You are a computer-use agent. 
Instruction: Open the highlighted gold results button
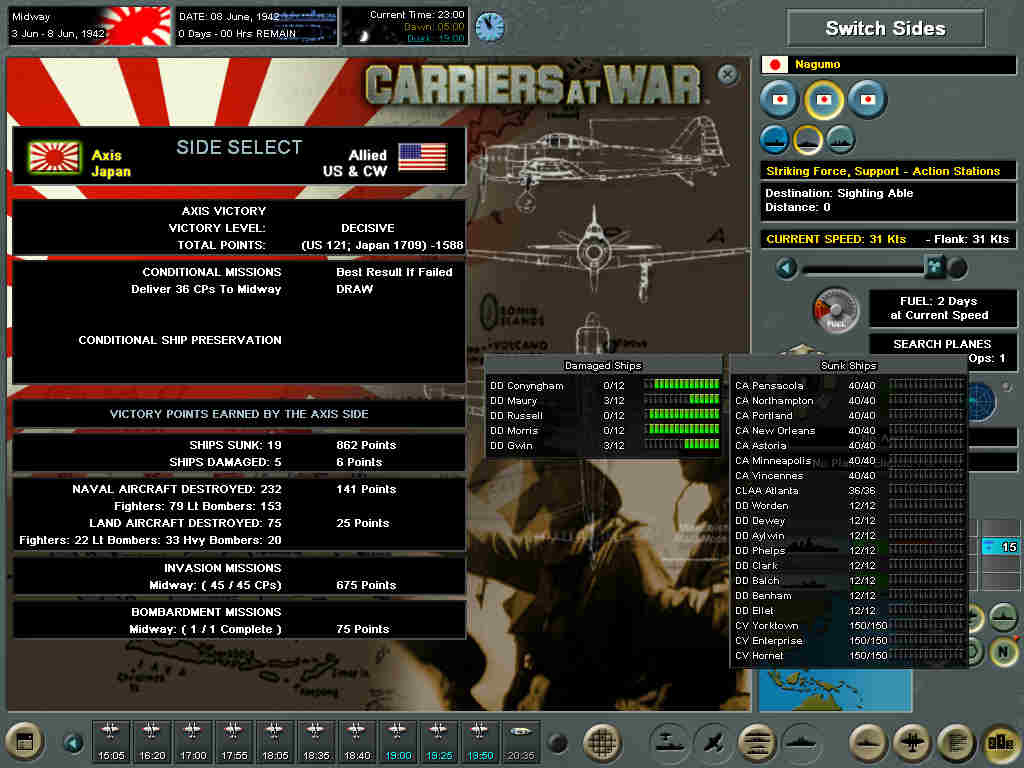click(1000, 742)
